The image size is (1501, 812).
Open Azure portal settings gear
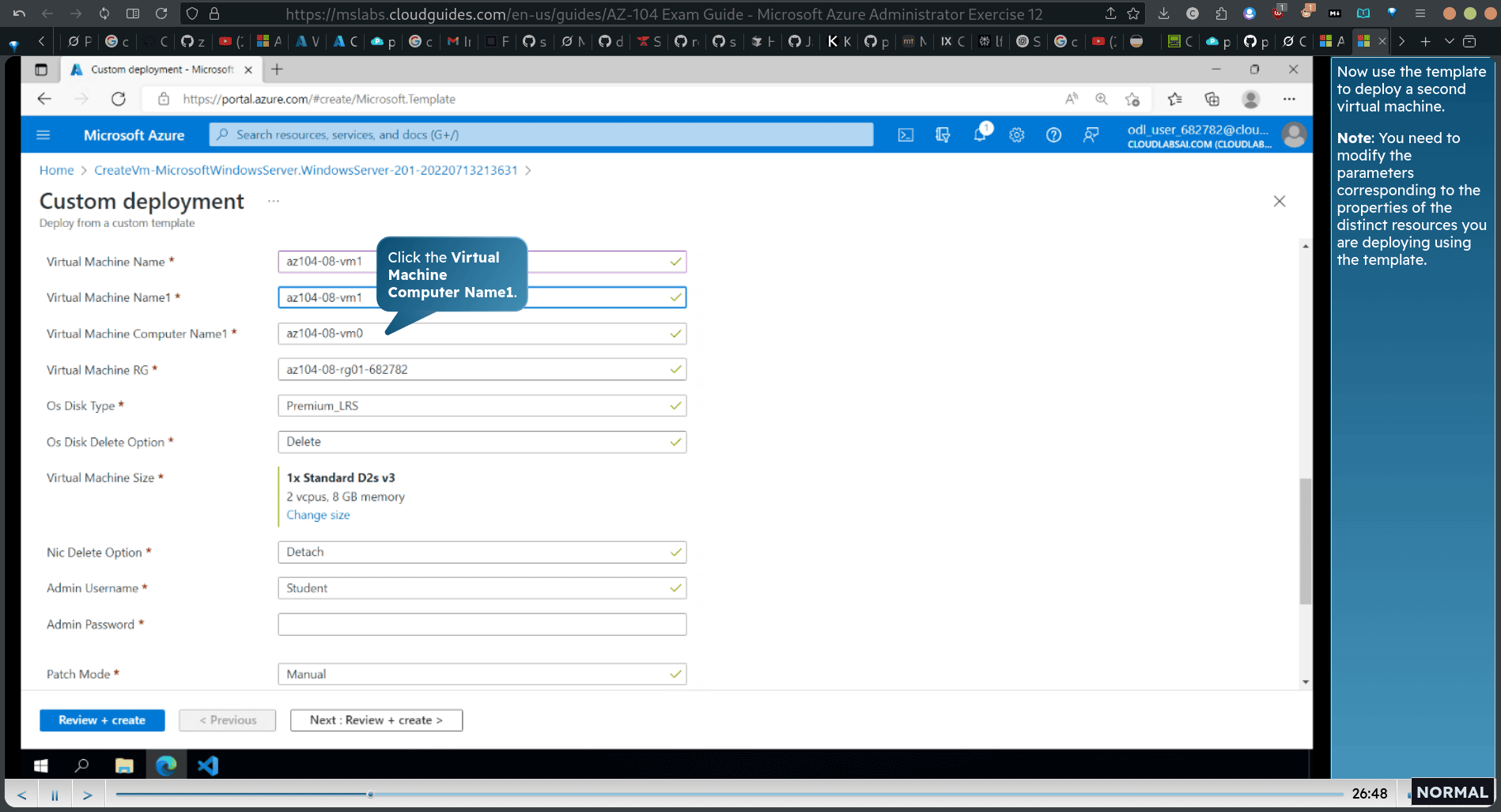point(1017,135)
